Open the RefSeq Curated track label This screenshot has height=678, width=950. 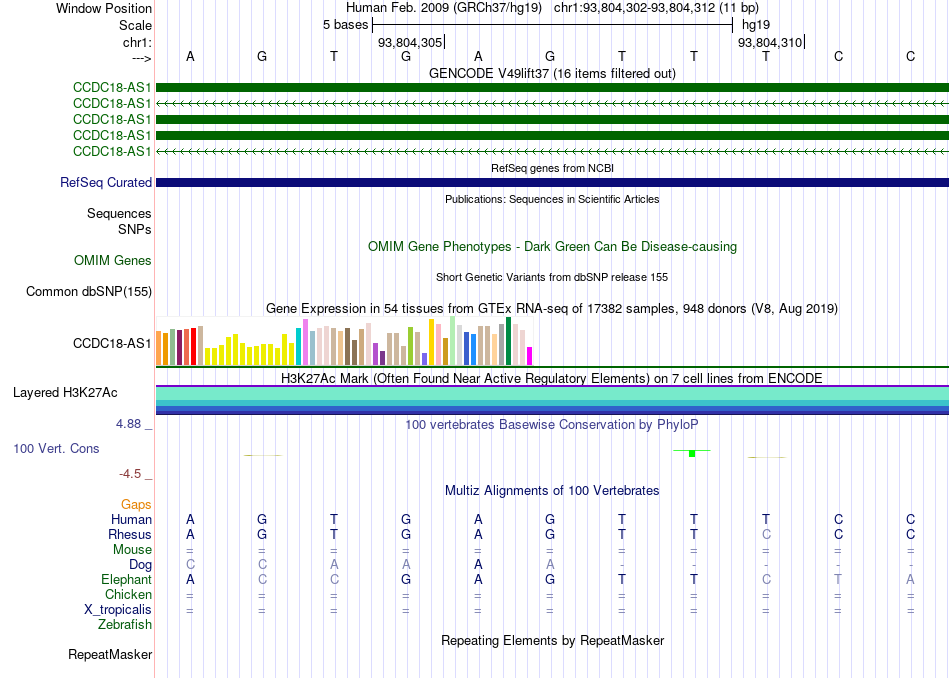click(106, 182)
